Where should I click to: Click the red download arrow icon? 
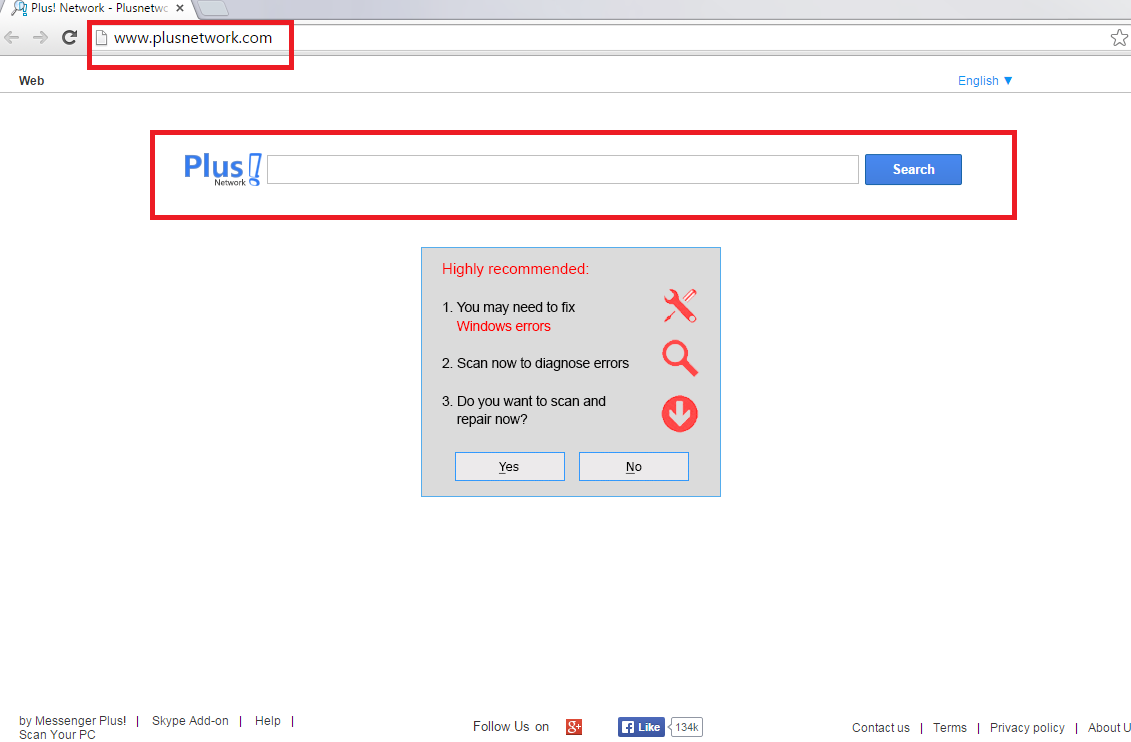tap(679, 413)
